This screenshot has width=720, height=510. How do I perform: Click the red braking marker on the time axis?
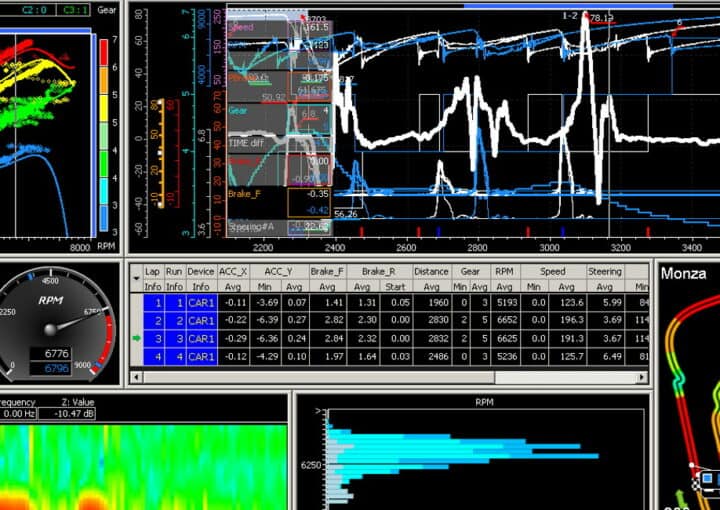pos(361,231)
